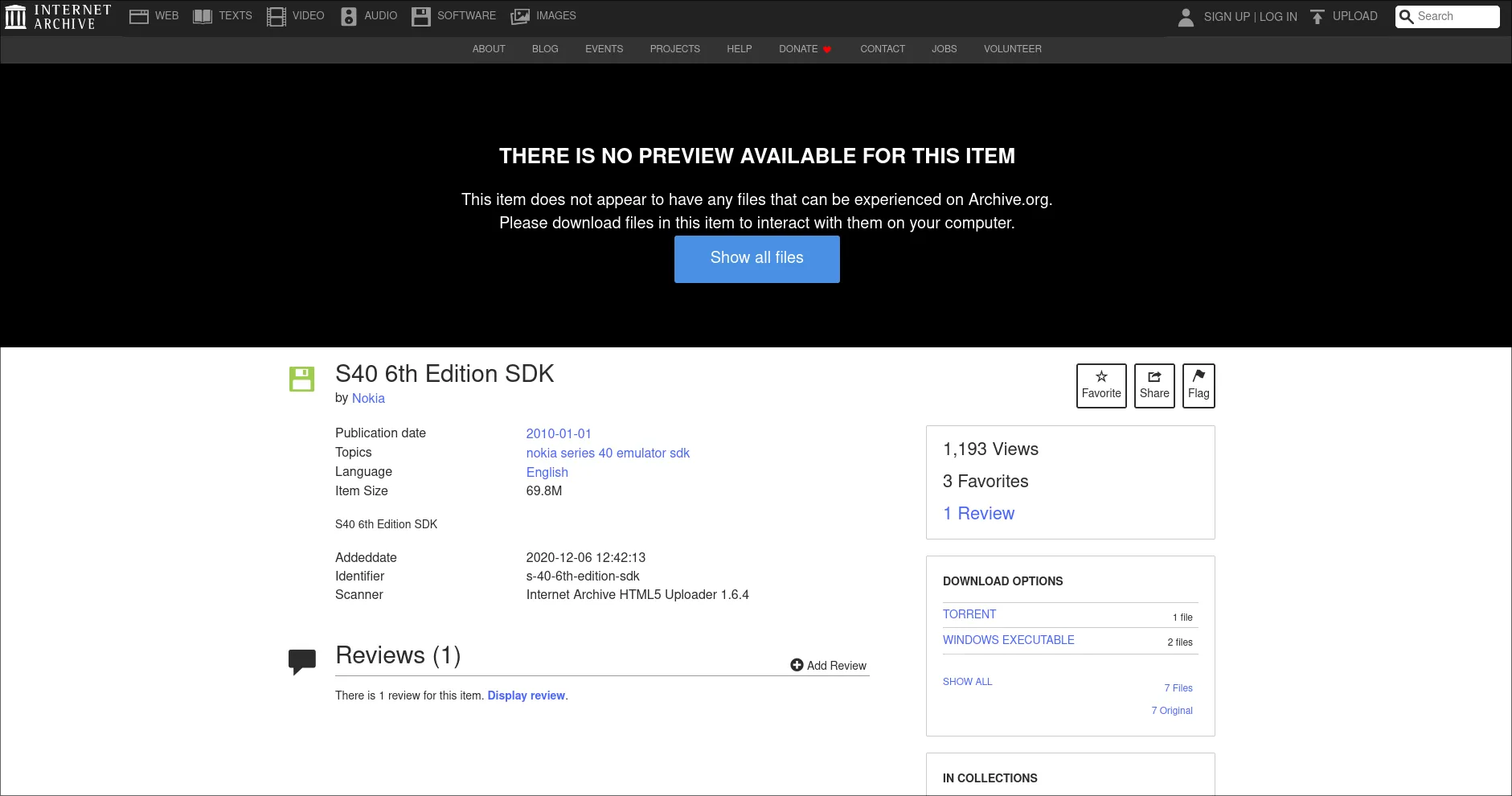This screenshot has width=1512, height=796.
Task: Click the Show all files button
Action: pos(756,258)
